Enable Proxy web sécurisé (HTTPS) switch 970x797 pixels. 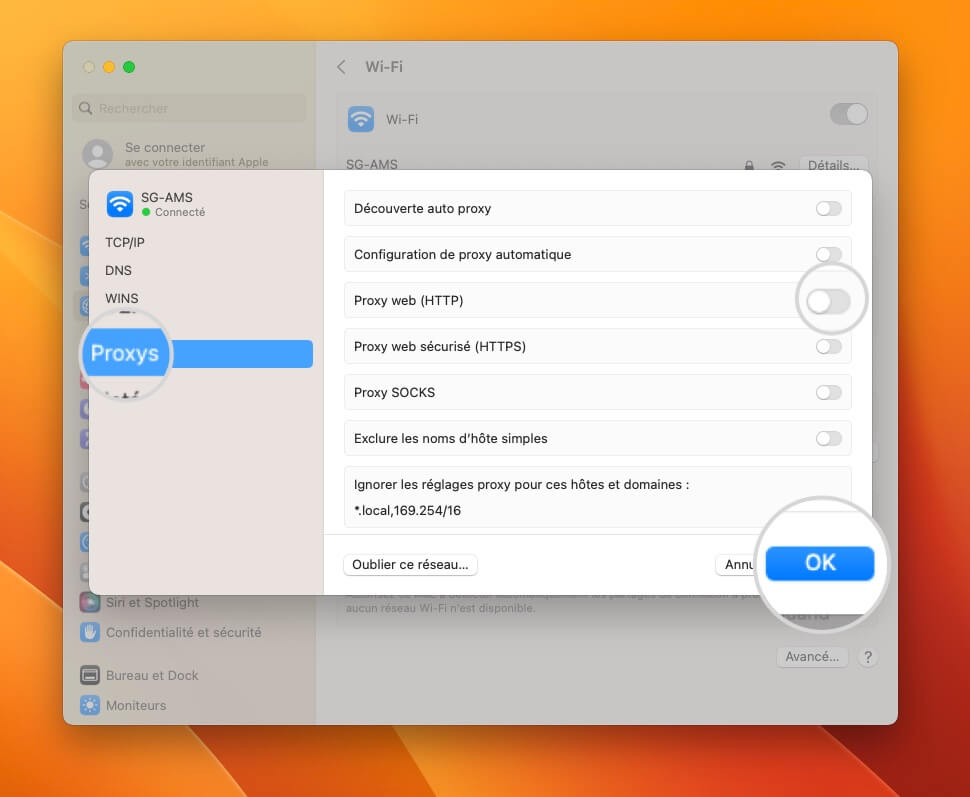pos(828,347)
